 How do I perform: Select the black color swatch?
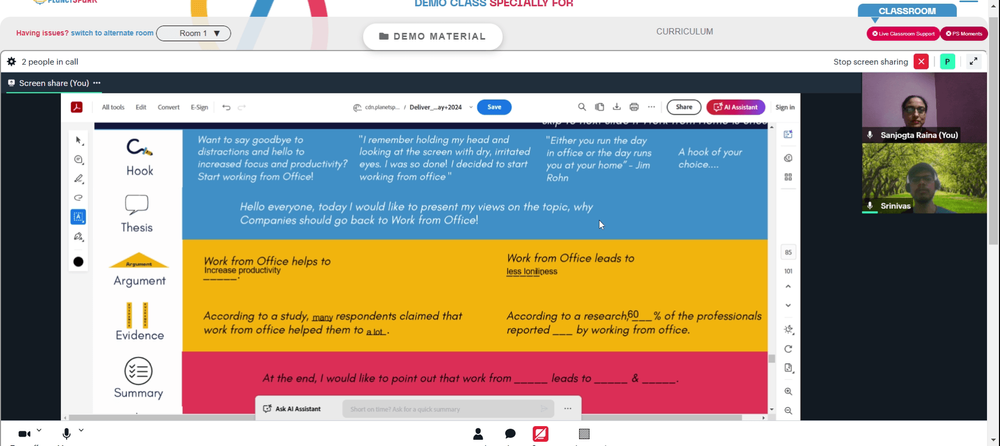(x=78, y=262)
